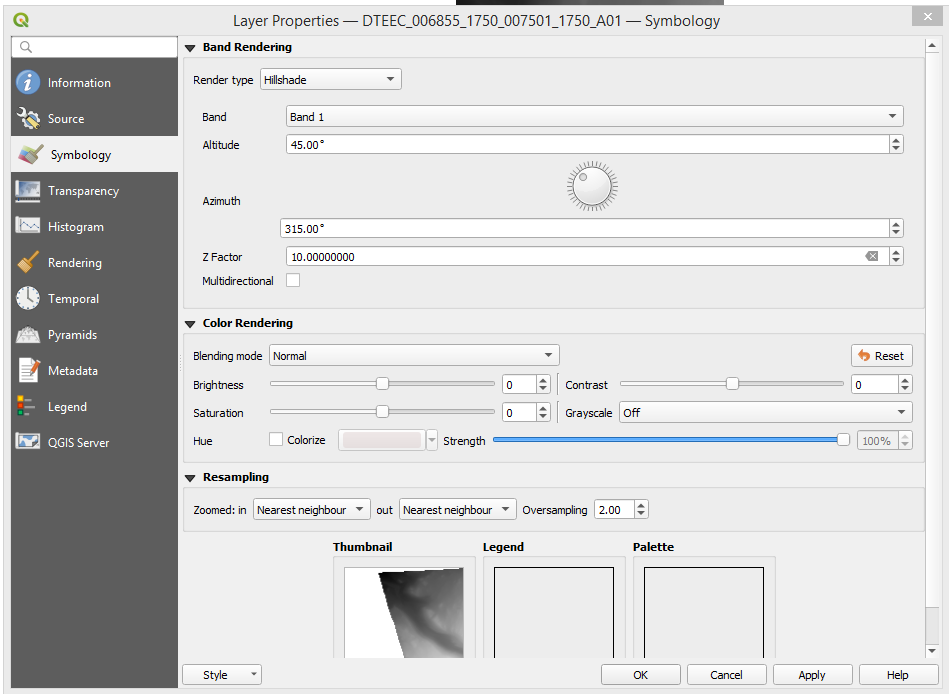The width and height of the screenshot is (949, 694).
Task: Clear the Z Factor value with the clear icon
Action: (872, 257)
